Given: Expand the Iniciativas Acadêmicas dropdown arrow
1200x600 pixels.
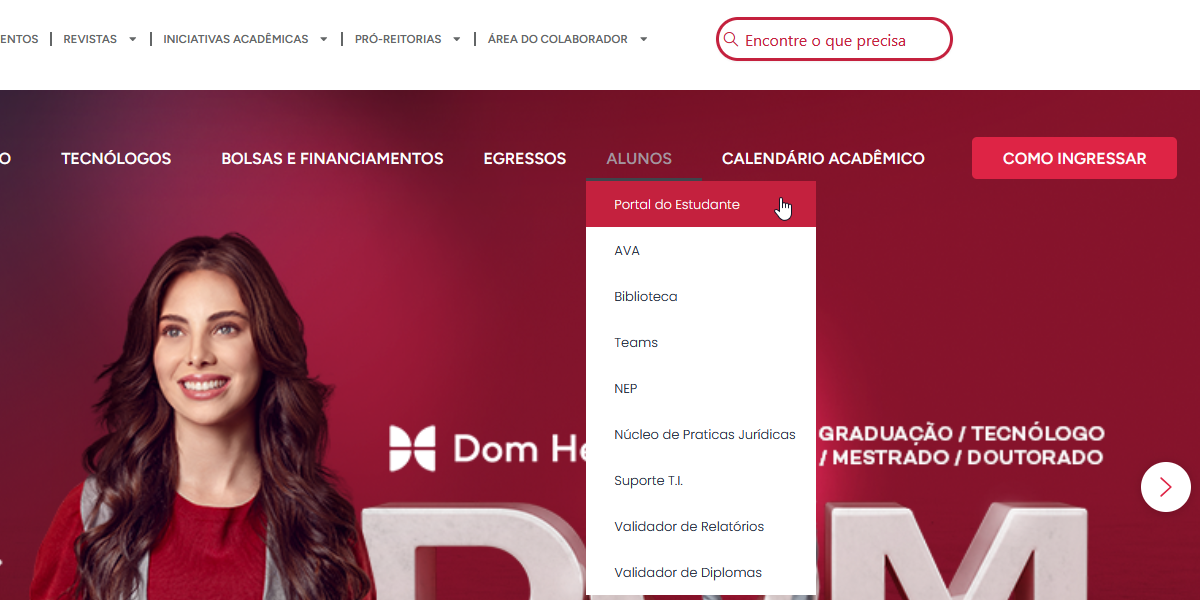Looking at the screenshot, I should coord(324,40).
